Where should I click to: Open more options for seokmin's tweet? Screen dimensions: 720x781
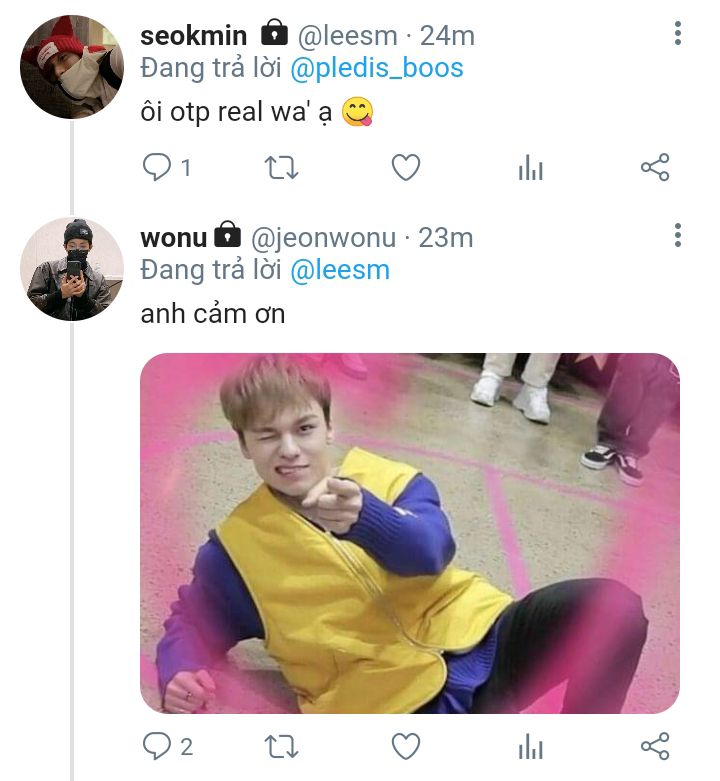[x=678, y=35]
